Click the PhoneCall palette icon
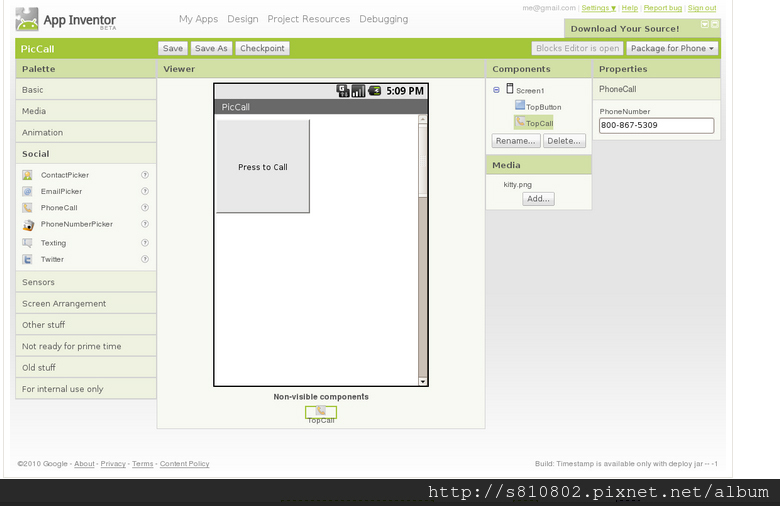This screenshot has width=780, height=506. [x=27, y=208]
